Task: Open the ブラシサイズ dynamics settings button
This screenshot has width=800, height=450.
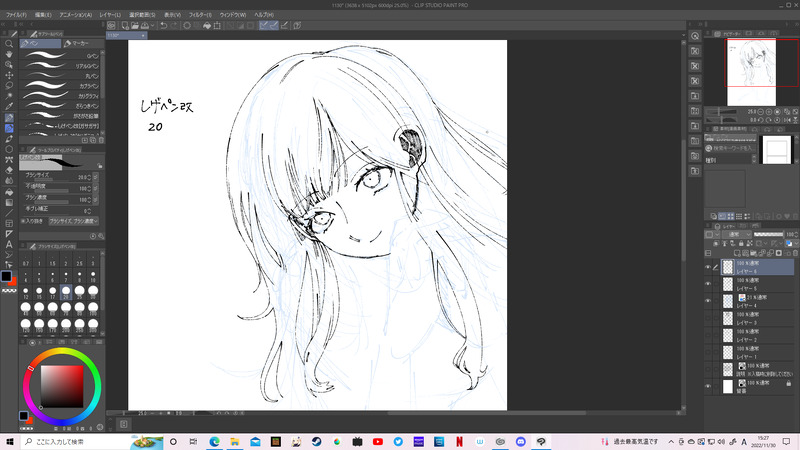Action: [95, 177]
